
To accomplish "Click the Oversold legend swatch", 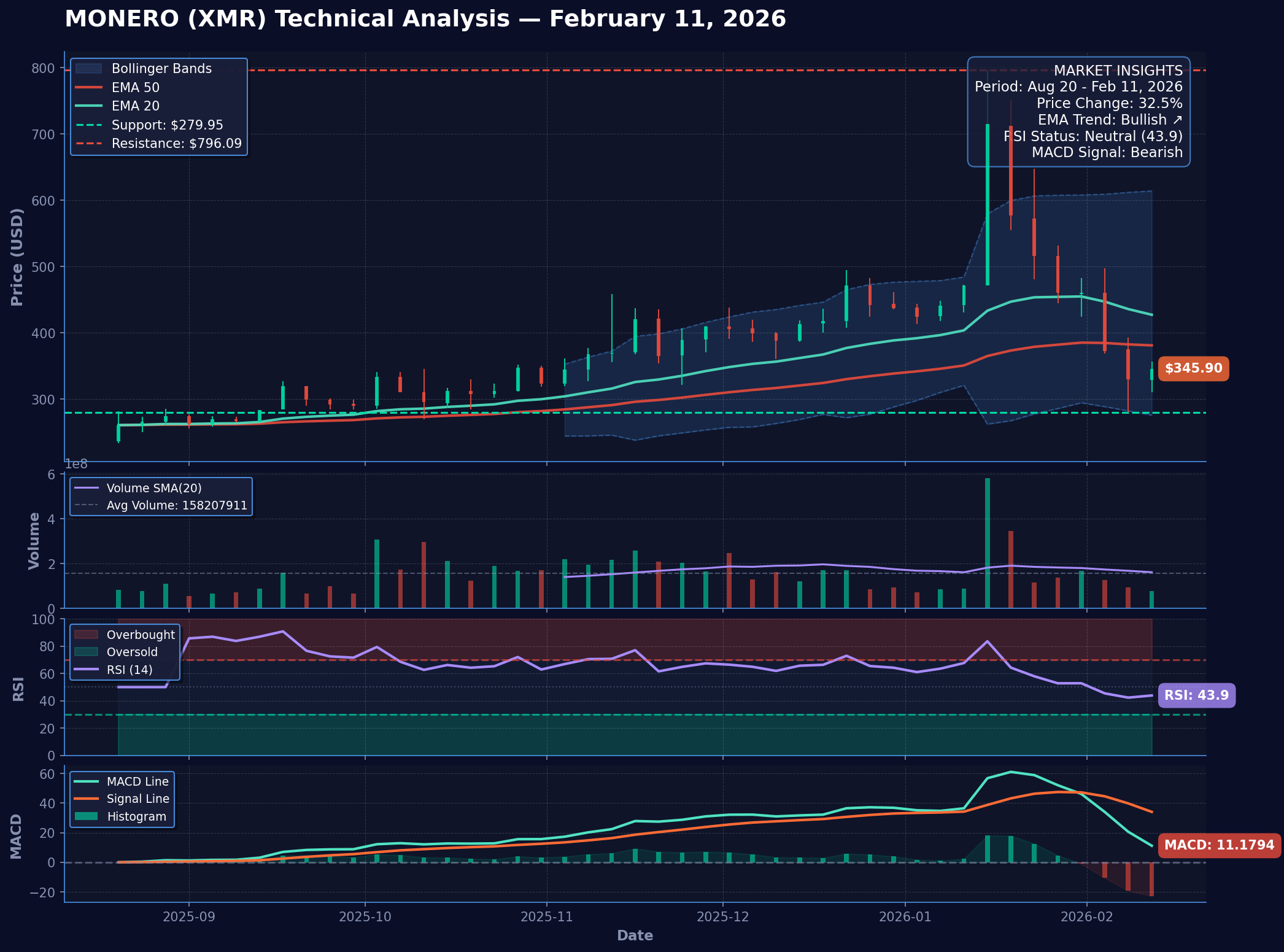I will coord(86,652).
